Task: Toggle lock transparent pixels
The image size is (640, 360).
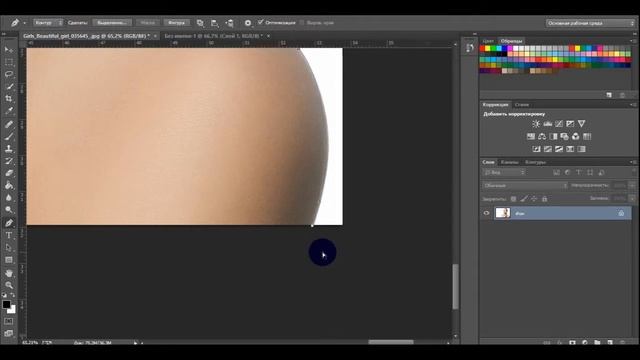Action: click(513, 199)
